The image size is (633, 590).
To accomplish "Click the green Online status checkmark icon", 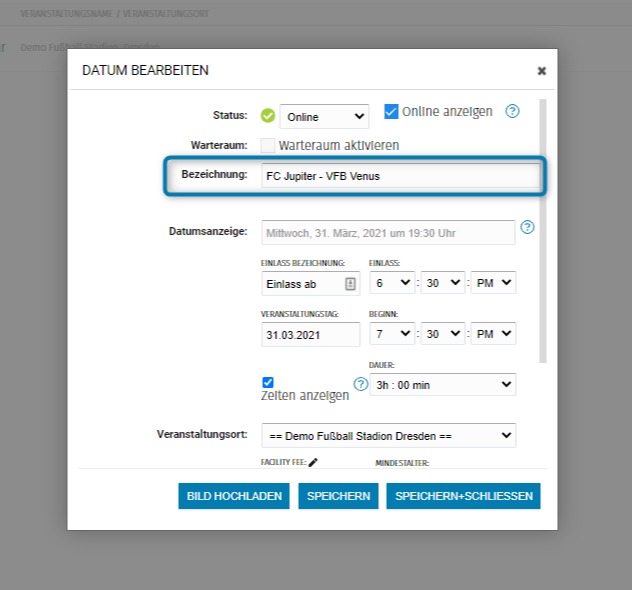I will [267, 116].
